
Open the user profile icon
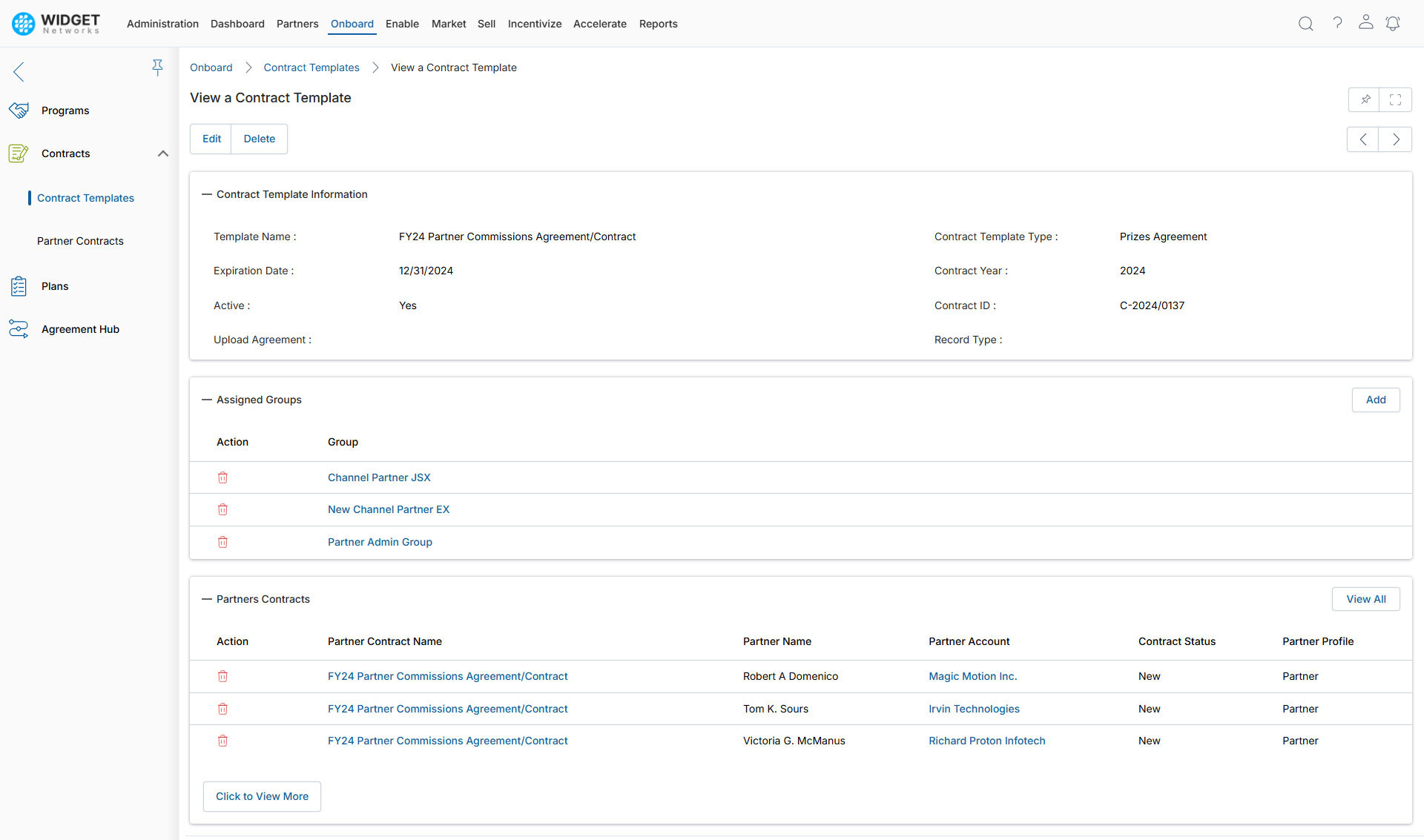(x=1365, y=22)
